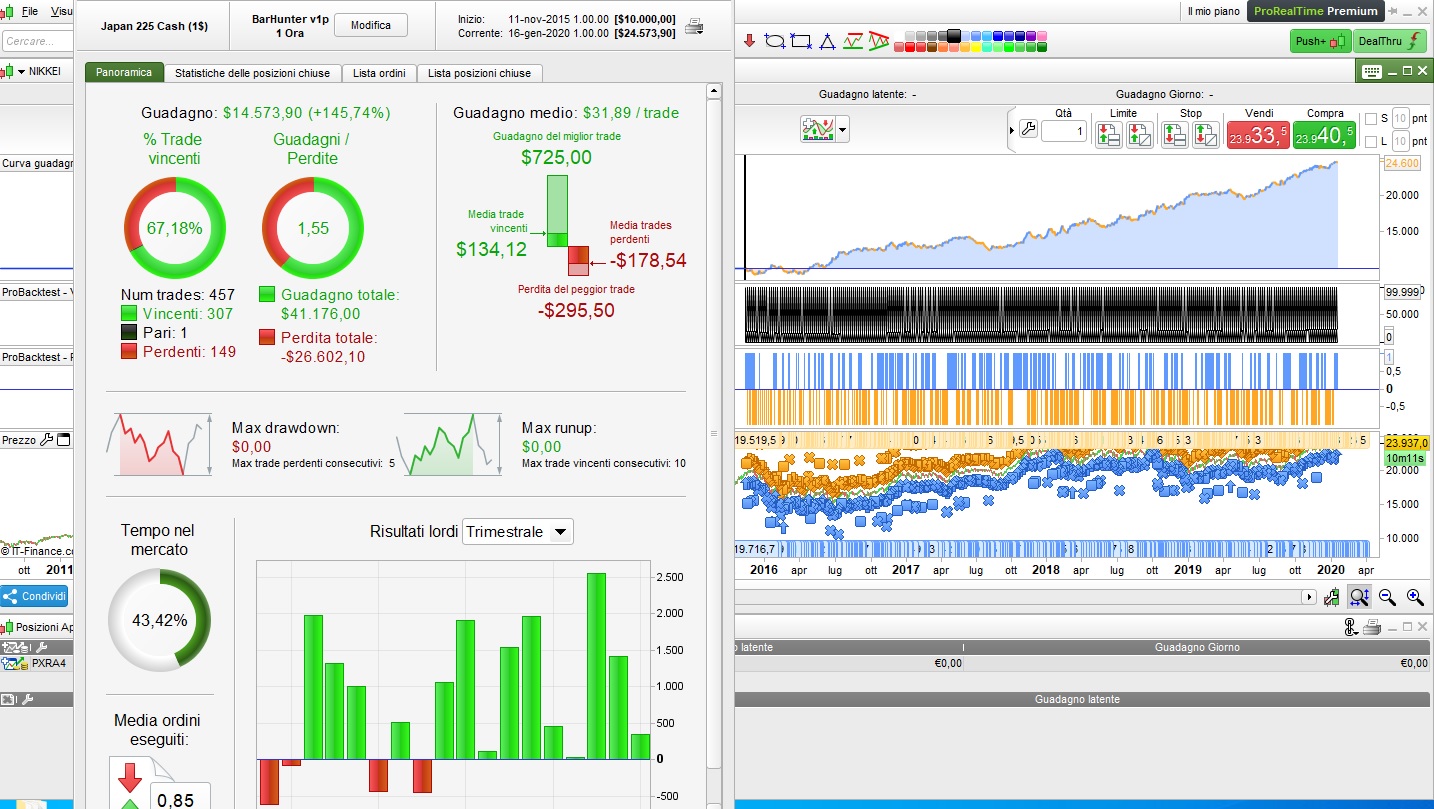The width and height of the screenshot is (1434, 809).
Task: Enable the S points checkbox
Action: tap(1370, 118)
